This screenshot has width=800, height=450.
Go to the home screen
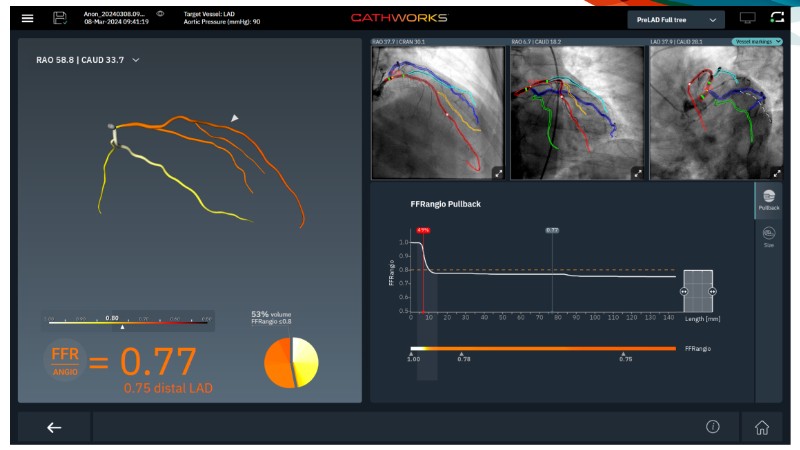762,427
